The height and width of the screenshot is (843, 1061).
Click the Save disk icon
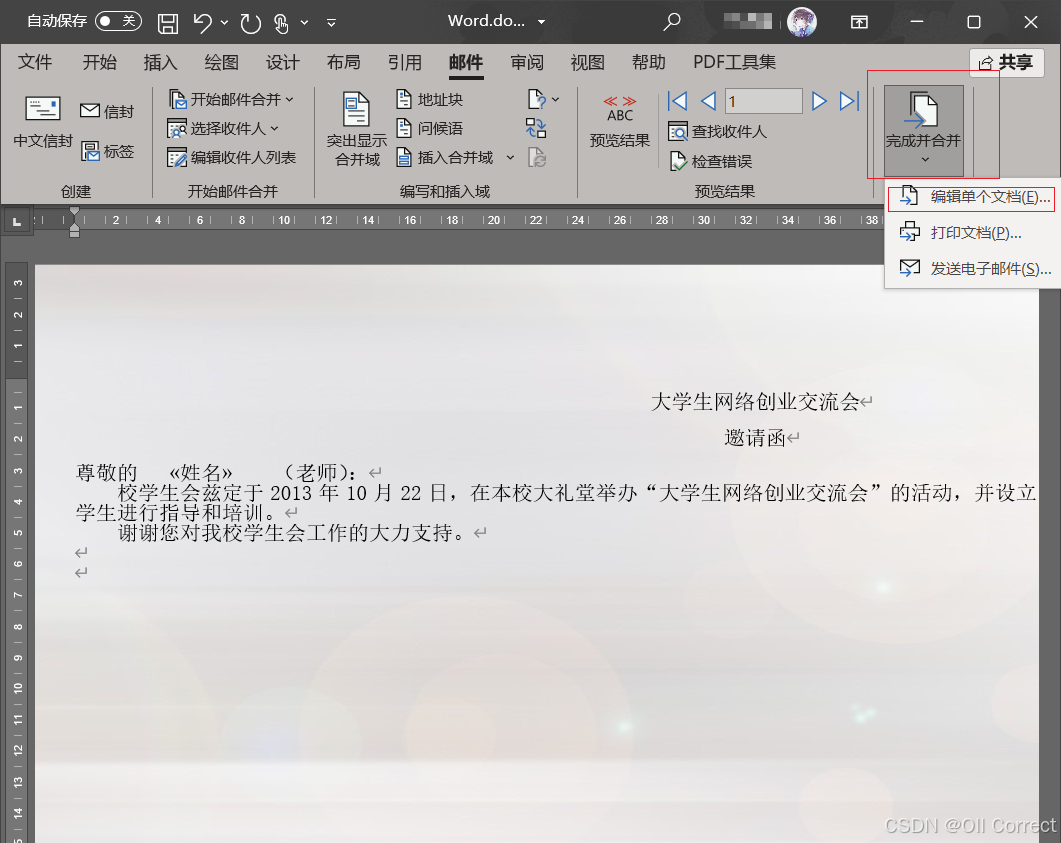[168, 23]
